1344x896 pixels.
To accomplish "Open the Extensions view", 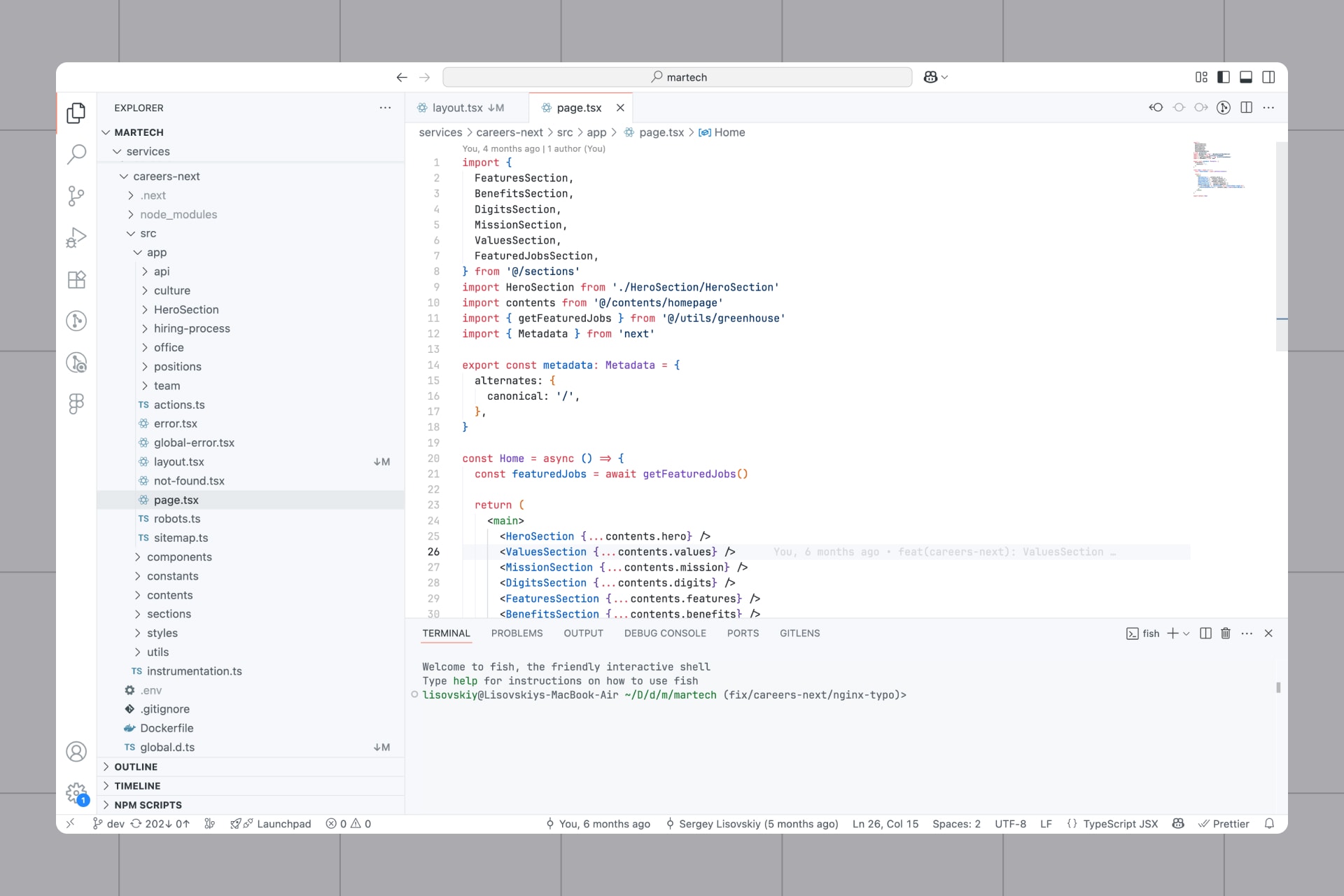I will tap(76, 279).
